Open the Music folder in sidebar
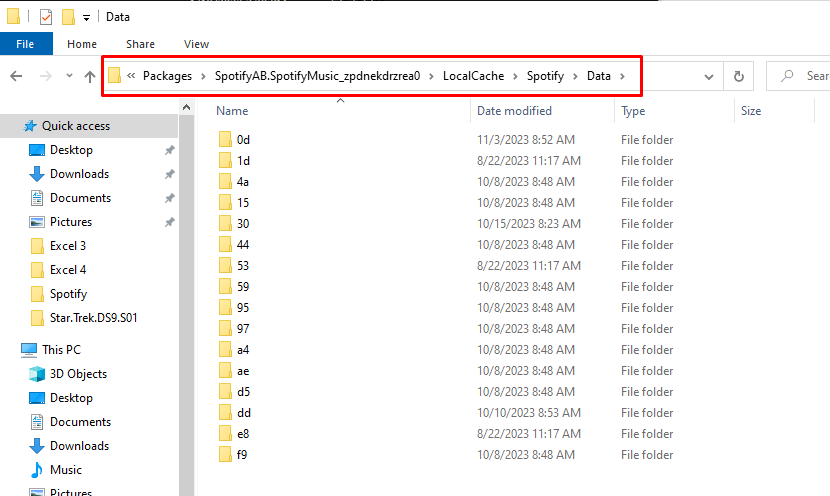The image size is (830, 496). (66, 470)
